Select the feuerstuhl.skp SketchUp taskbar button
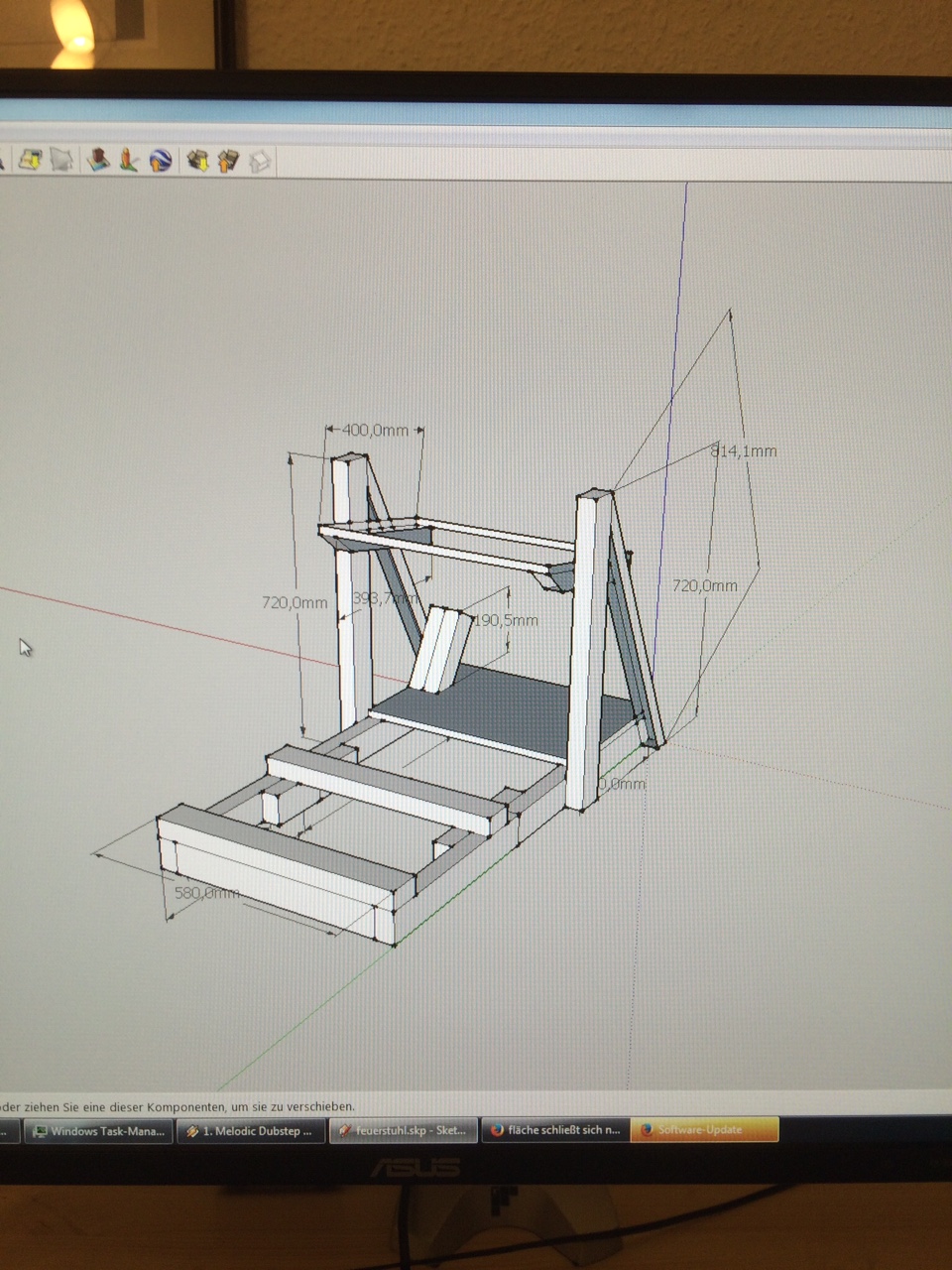This screenshot has height=1270, width=952. [x=403, y=1130]
